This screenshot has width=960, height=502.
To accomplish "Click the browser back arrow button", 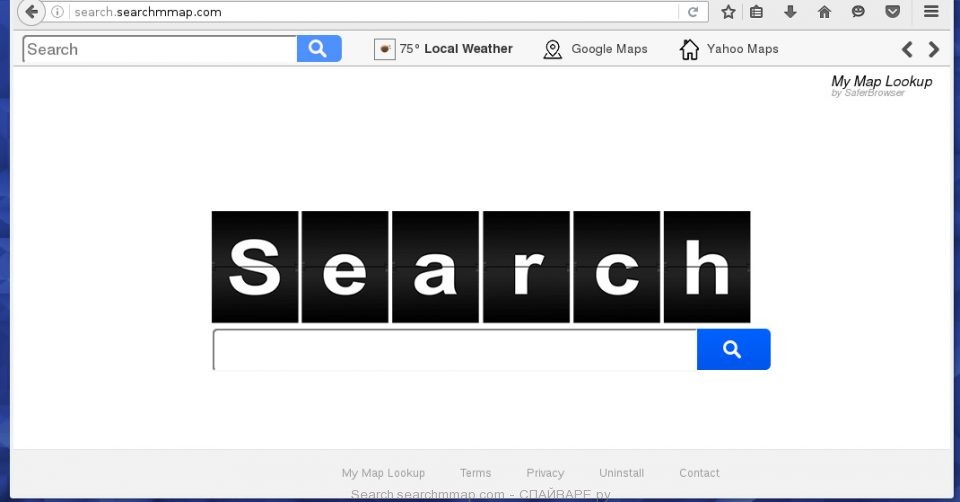I will (31, 12).
